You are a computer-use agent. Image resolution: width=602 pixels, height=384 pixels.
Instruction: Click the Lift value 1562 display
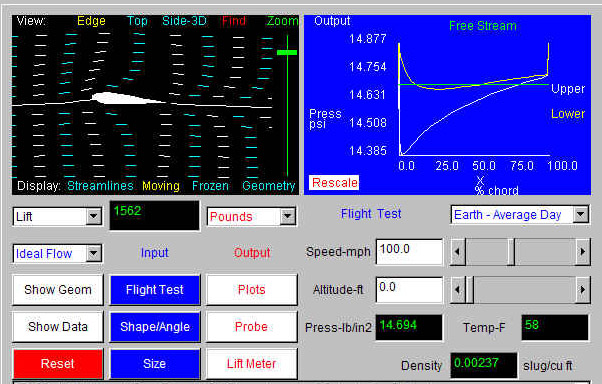tap(155, 215)
